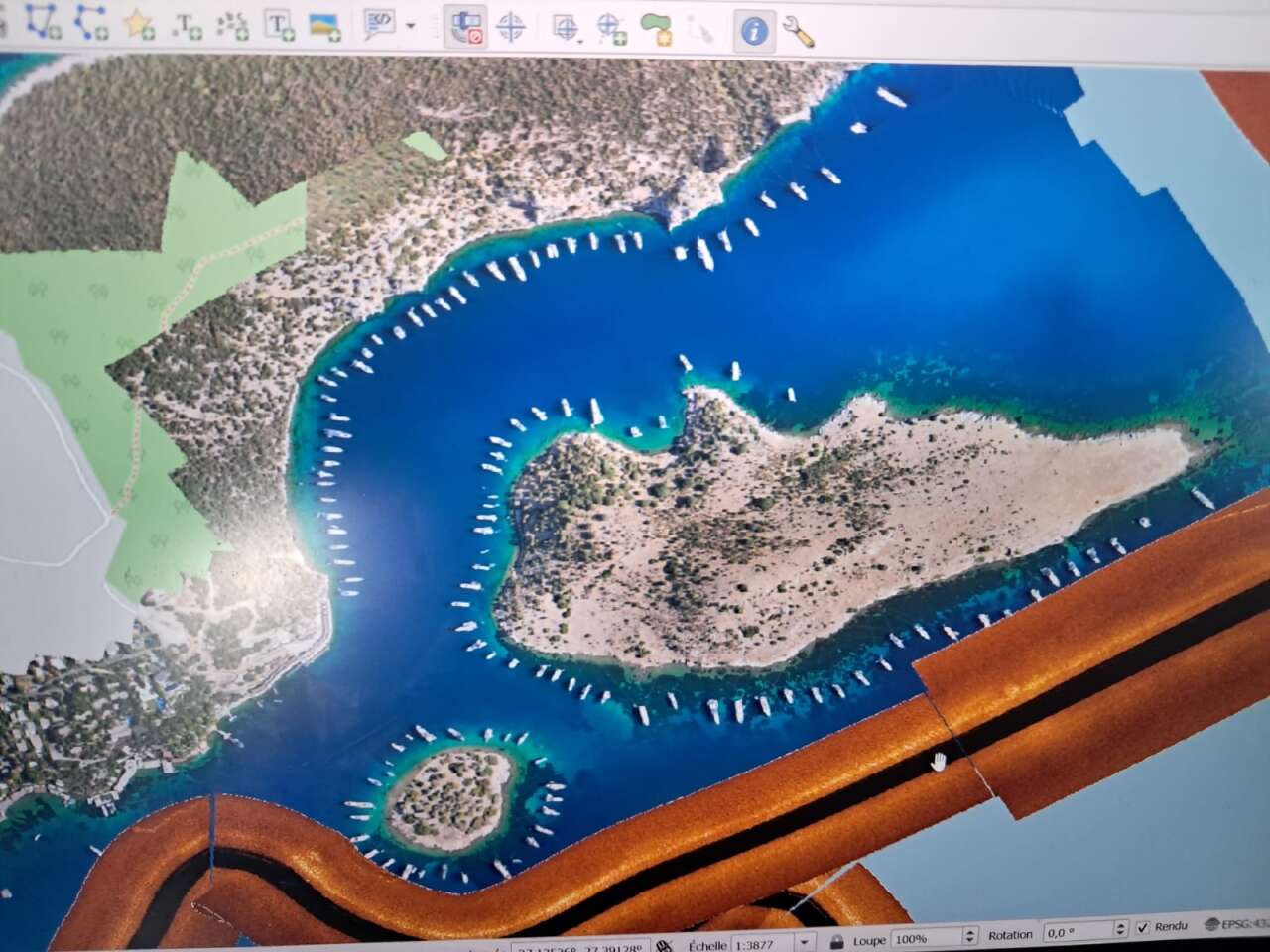
Task: Toggle the scale lock padlock icon
Action: pyautogui.click(x=836, y=941)
